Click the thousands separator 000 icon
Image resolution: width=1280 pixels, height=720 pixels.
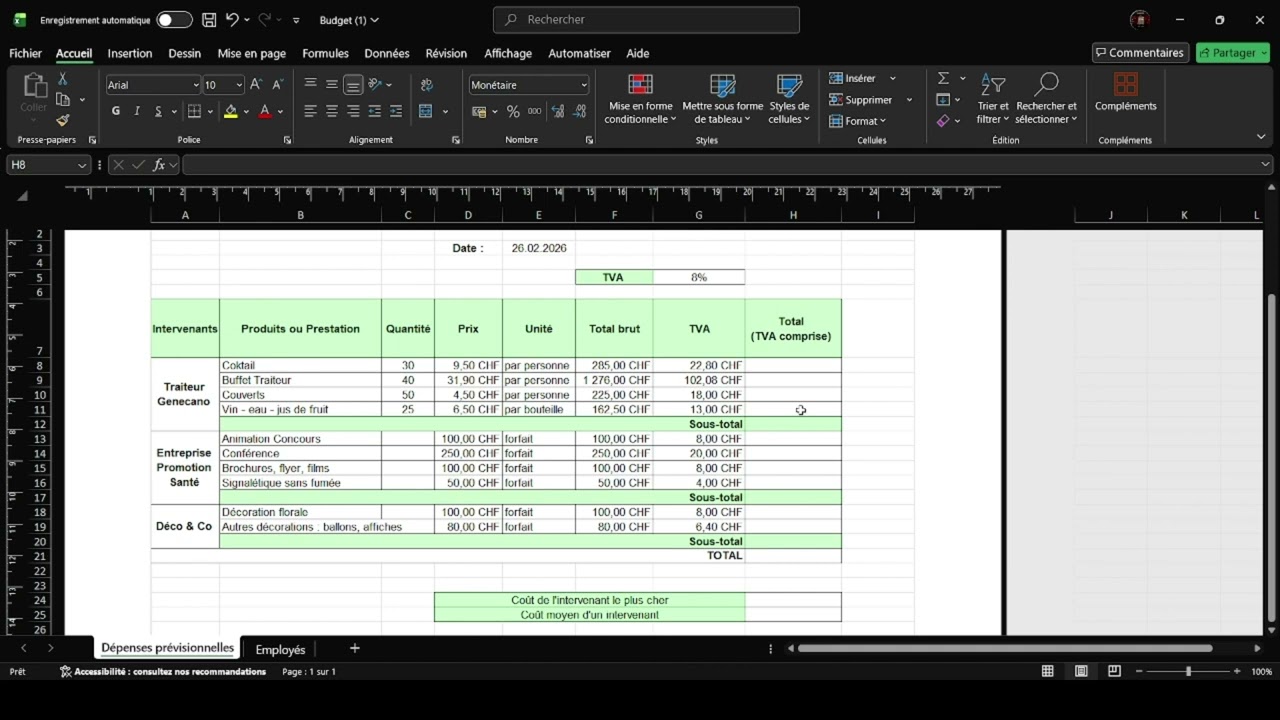tap(534, 112)
